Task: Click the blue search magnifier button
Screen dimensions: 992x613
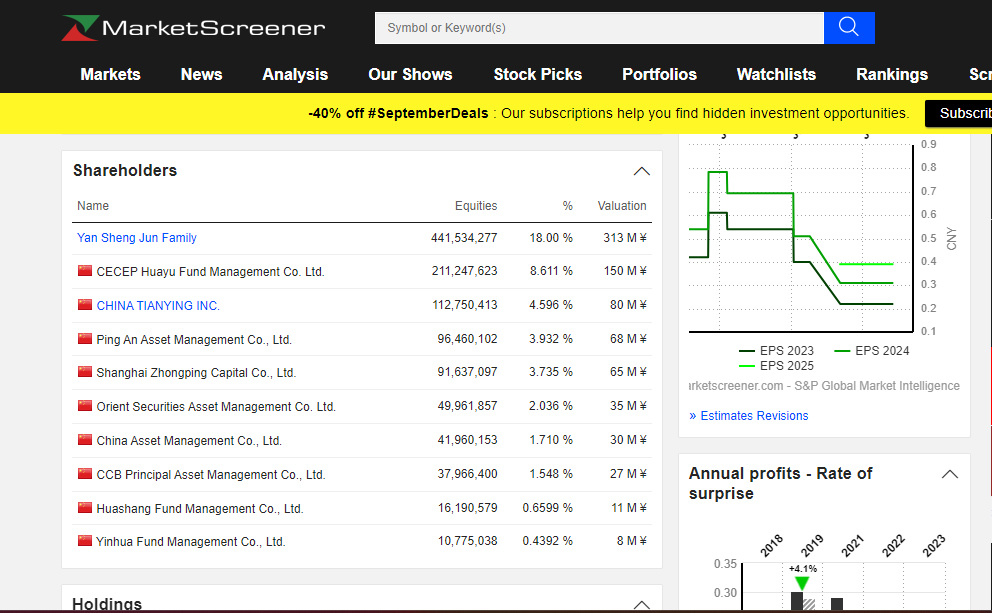Action: coord(849,28)
